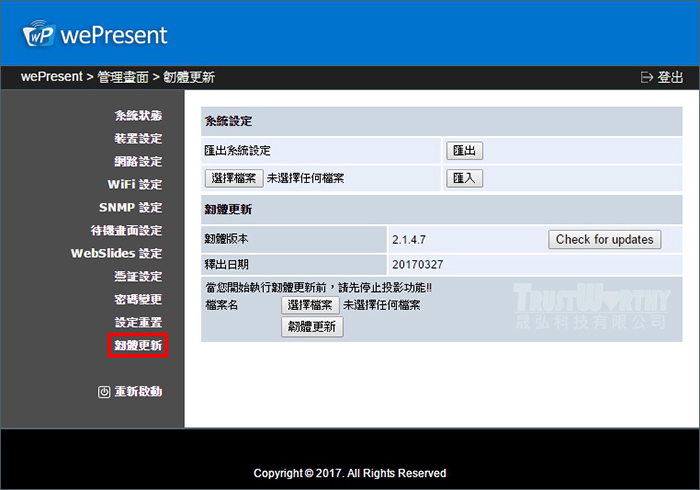Click the 釋出日期 label
The image size is (700, 490).
226,265
